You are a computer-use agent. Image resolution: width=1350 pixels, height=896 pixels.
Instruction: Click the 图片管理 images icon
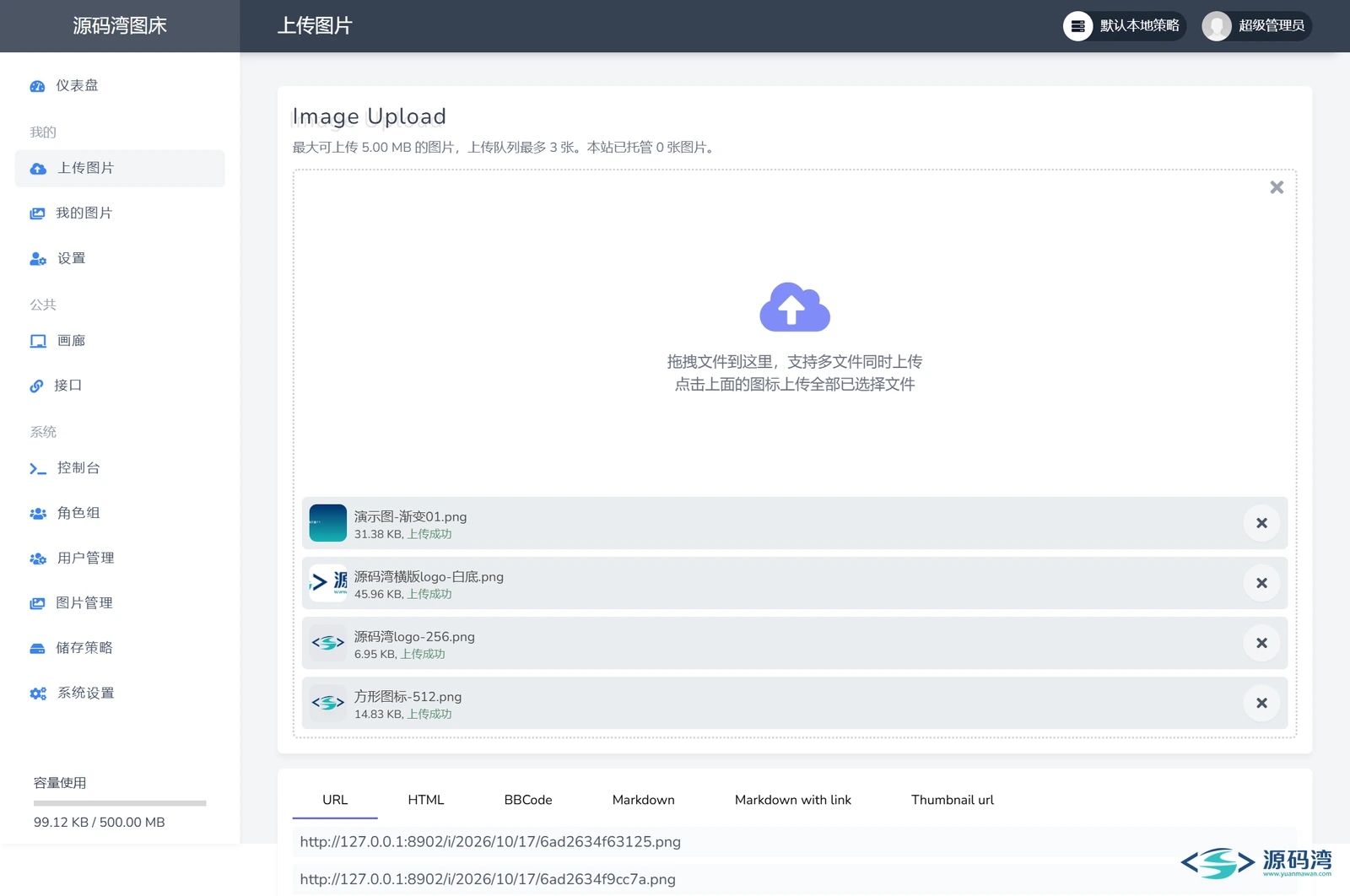tap(37, 603)
